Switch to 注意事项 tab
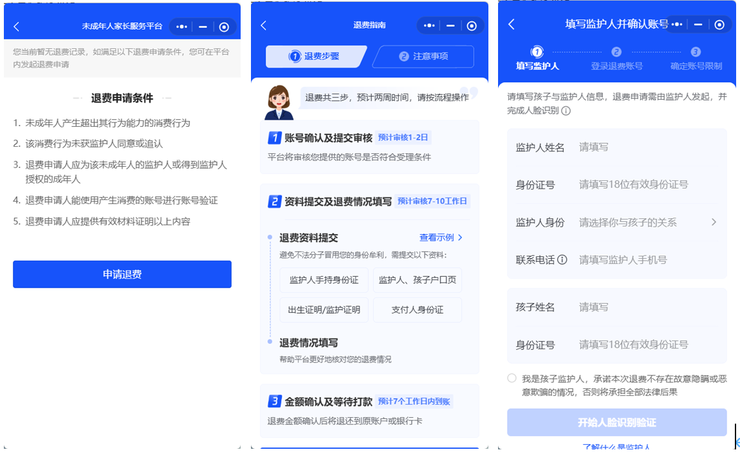 tap(423, 56)
